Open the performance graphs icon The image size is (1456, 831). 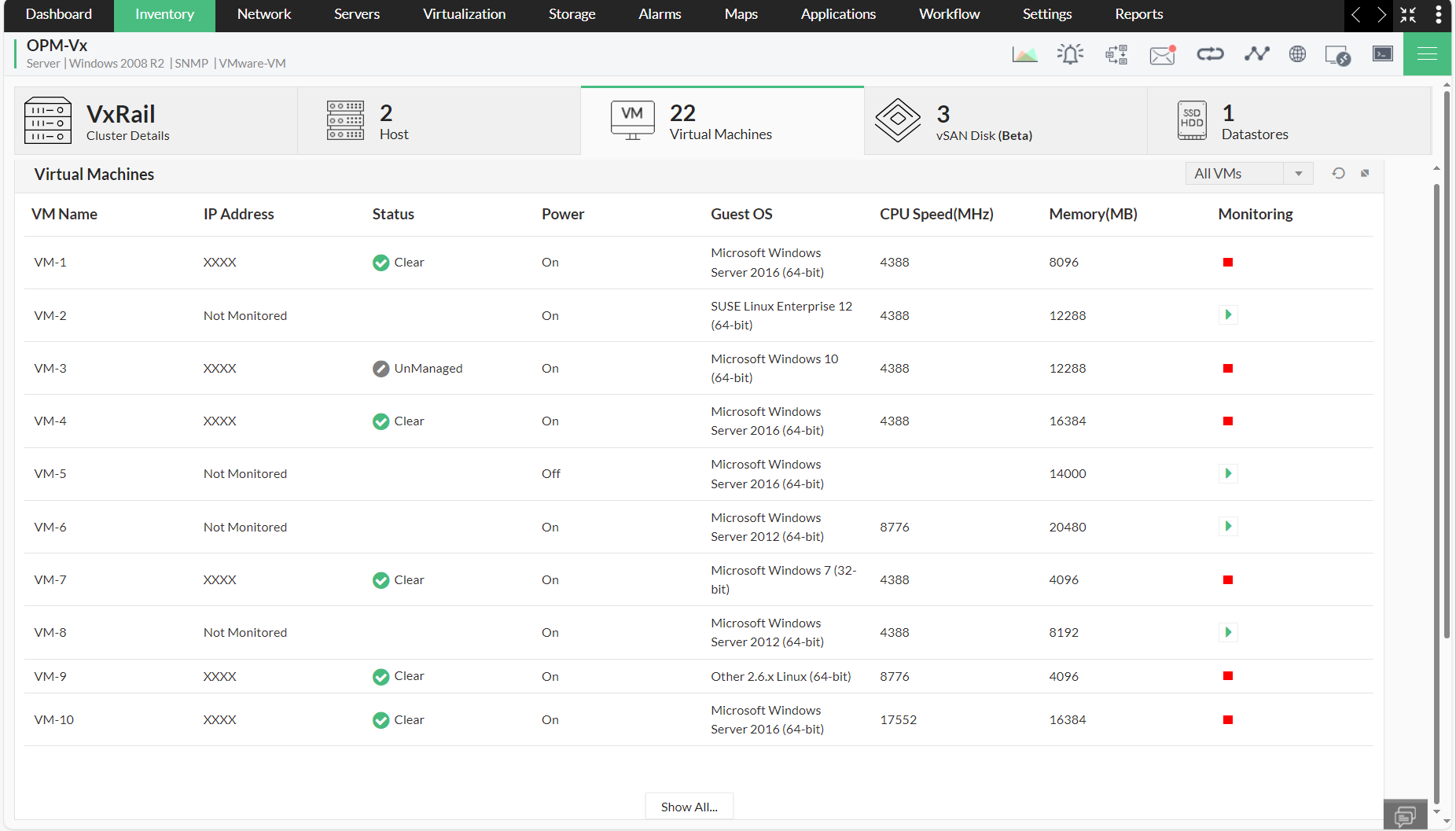(1024, 53)
